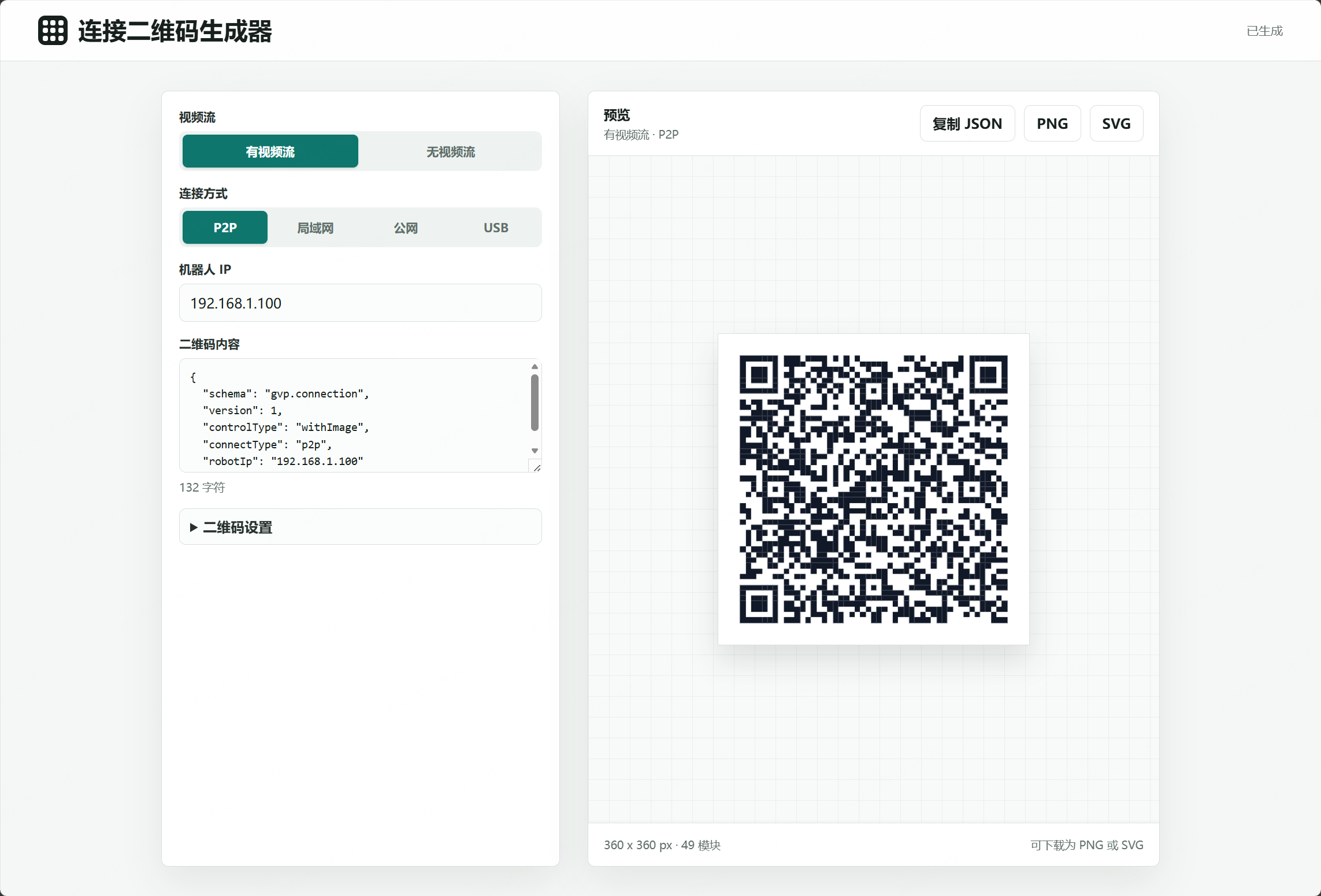Click the 连接二维码生成器 title

pyautogui.click(x=175, y=31)
